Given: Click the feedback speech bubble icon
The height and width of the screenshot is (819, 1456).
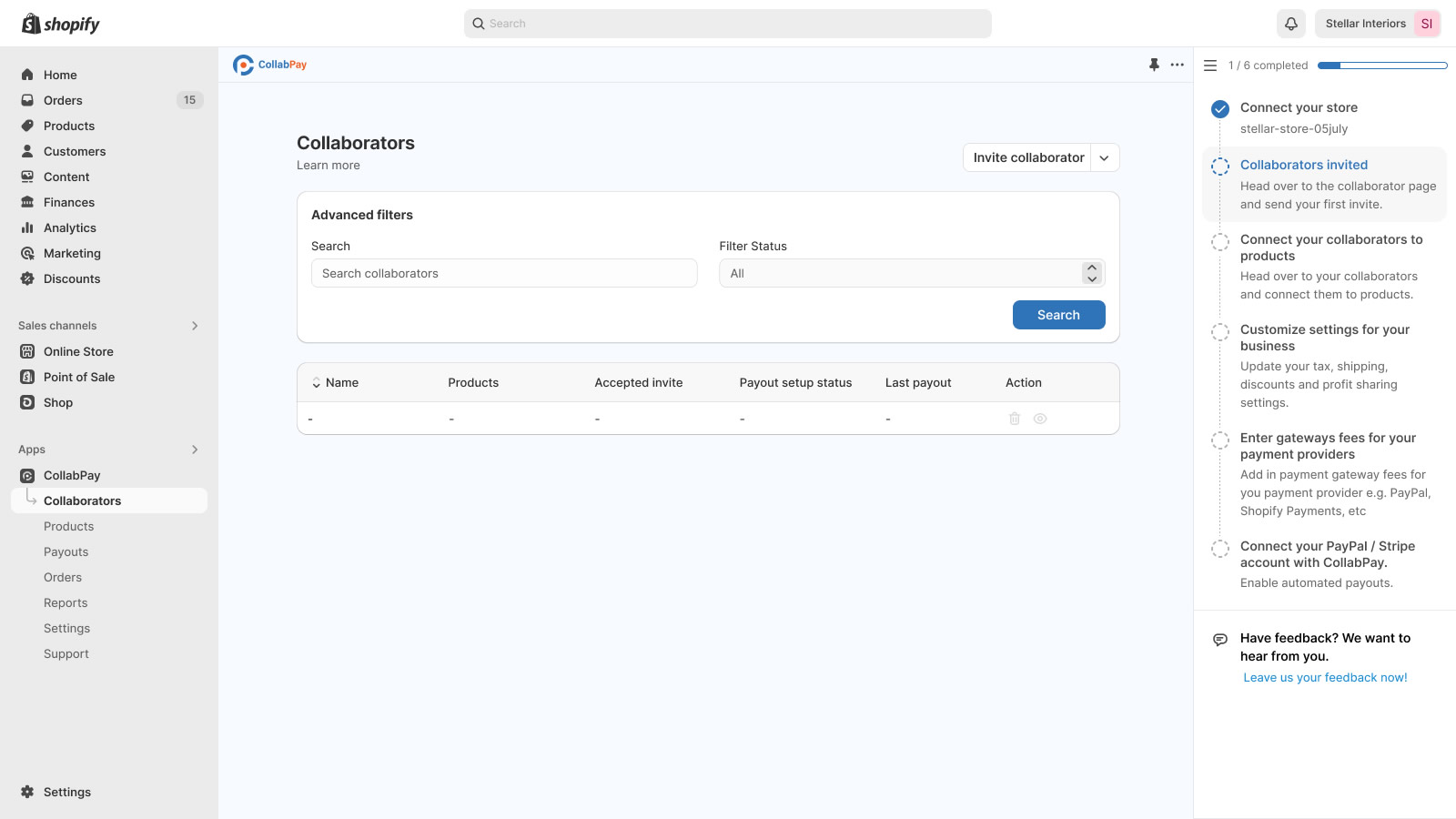Looking at the screenshot, I should [x=1220, y=640].
